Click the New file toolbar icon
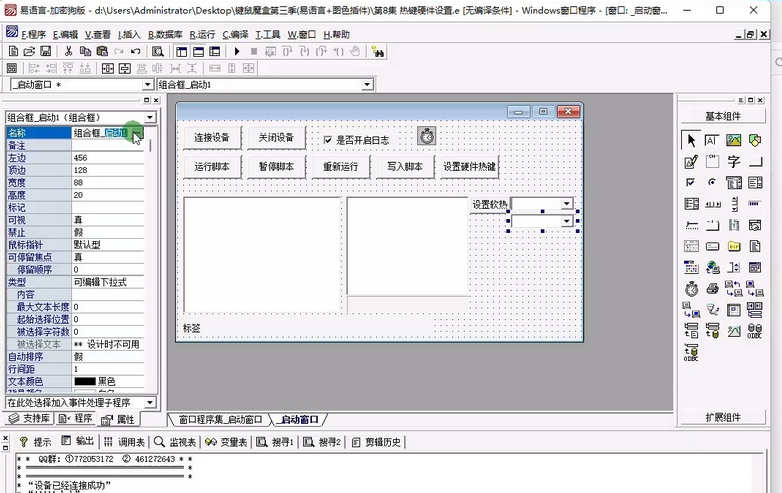The height and width of the screenshot is (493, 782). click(x=13, y=51)
